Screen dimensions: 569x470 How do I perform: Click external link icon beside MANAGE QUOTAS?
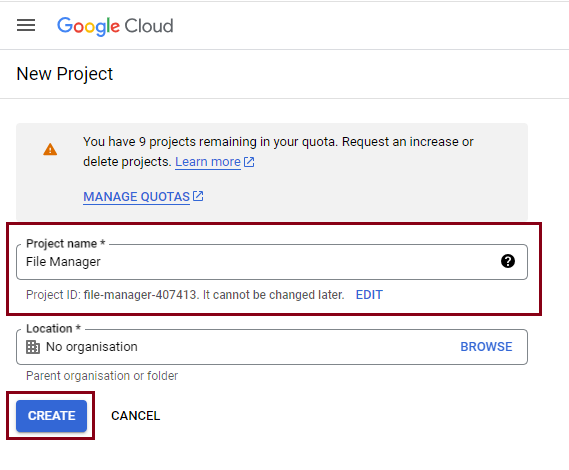198,196
